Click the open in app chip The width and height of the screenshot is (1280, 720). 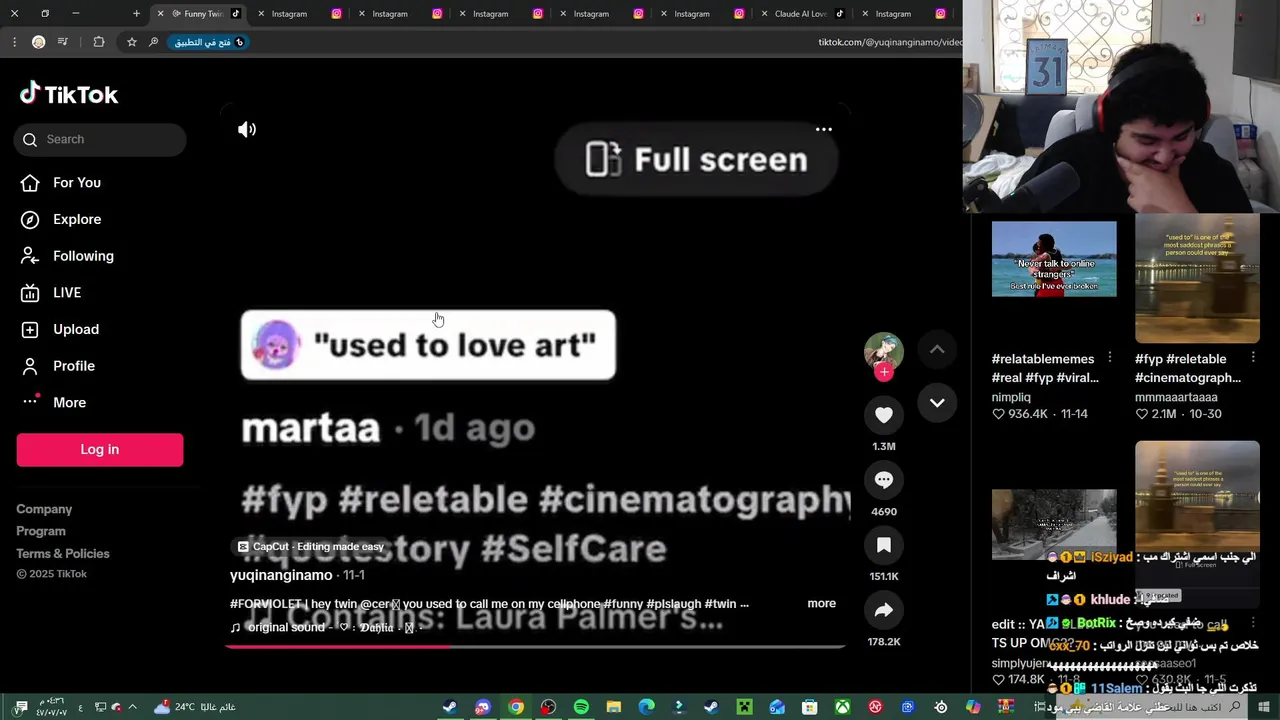point(209,42)
